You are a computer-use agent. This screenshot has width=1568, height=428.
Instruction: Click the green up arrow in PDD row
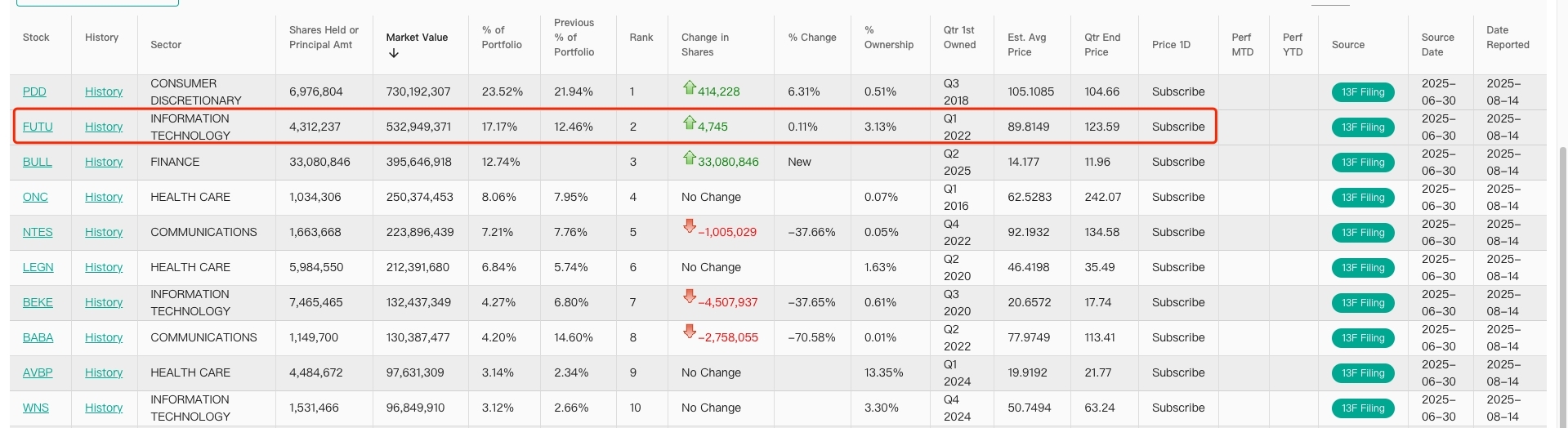(689, 87)
